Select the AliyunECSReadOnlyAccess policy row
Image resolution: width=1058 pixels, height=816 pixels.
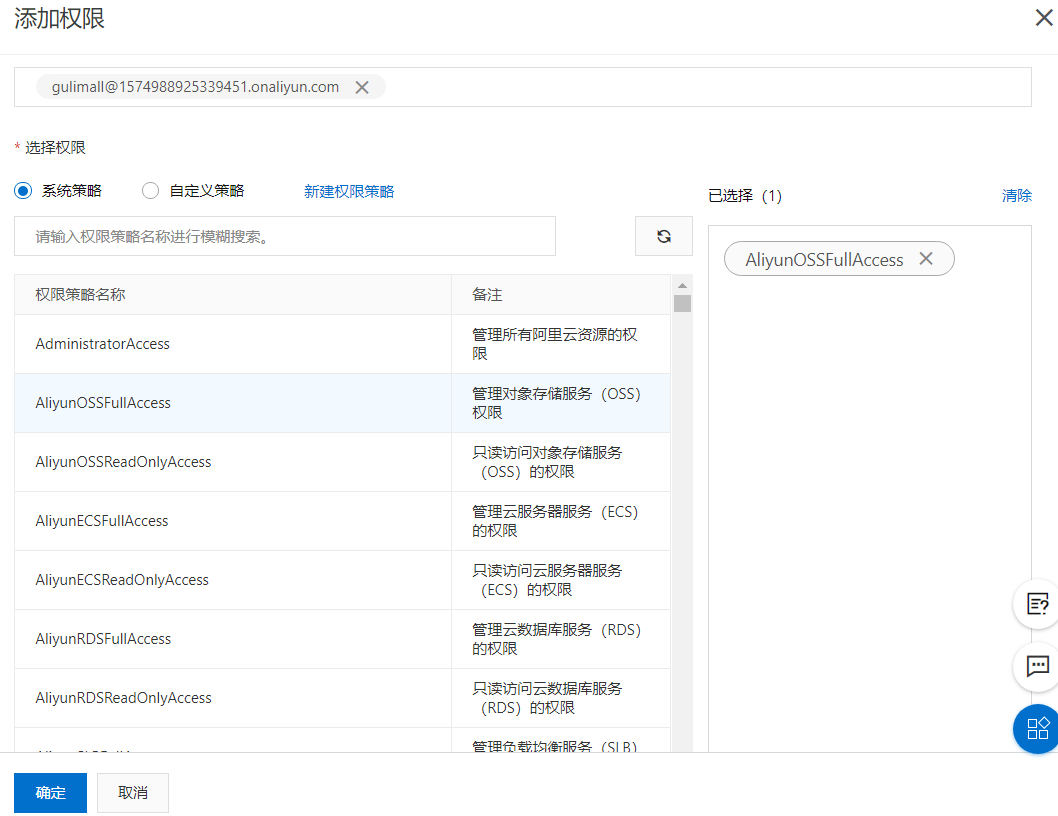tap(342, 580)
